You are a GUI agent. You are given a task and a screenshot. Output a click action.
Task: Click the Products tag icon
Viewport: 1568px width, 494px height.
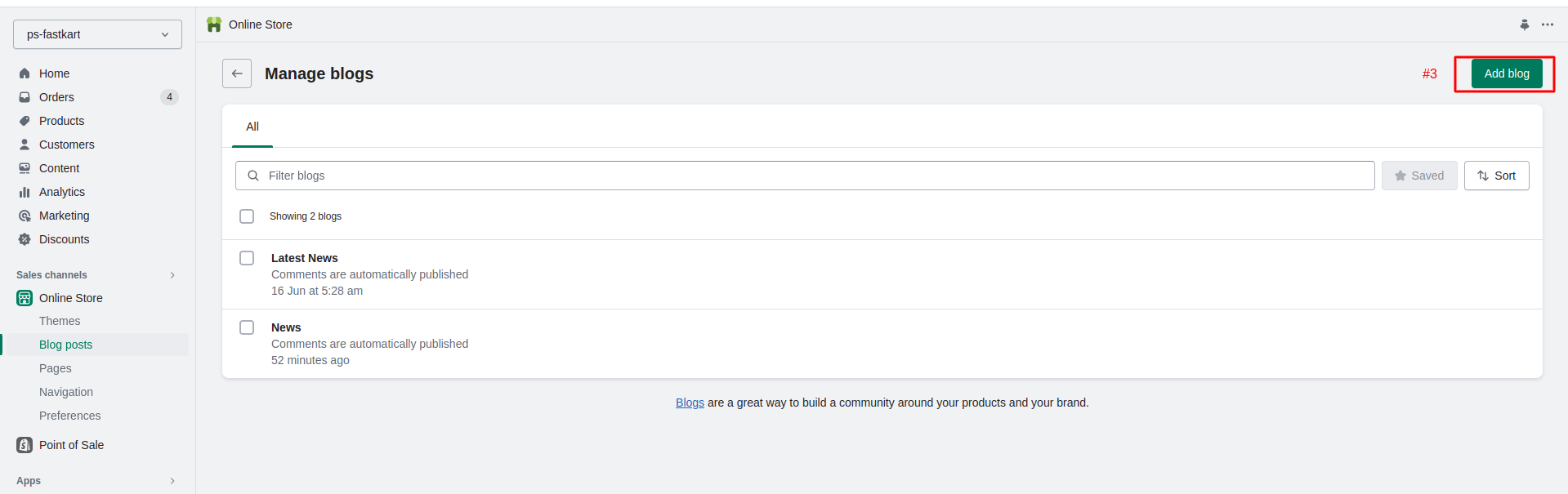25,121
